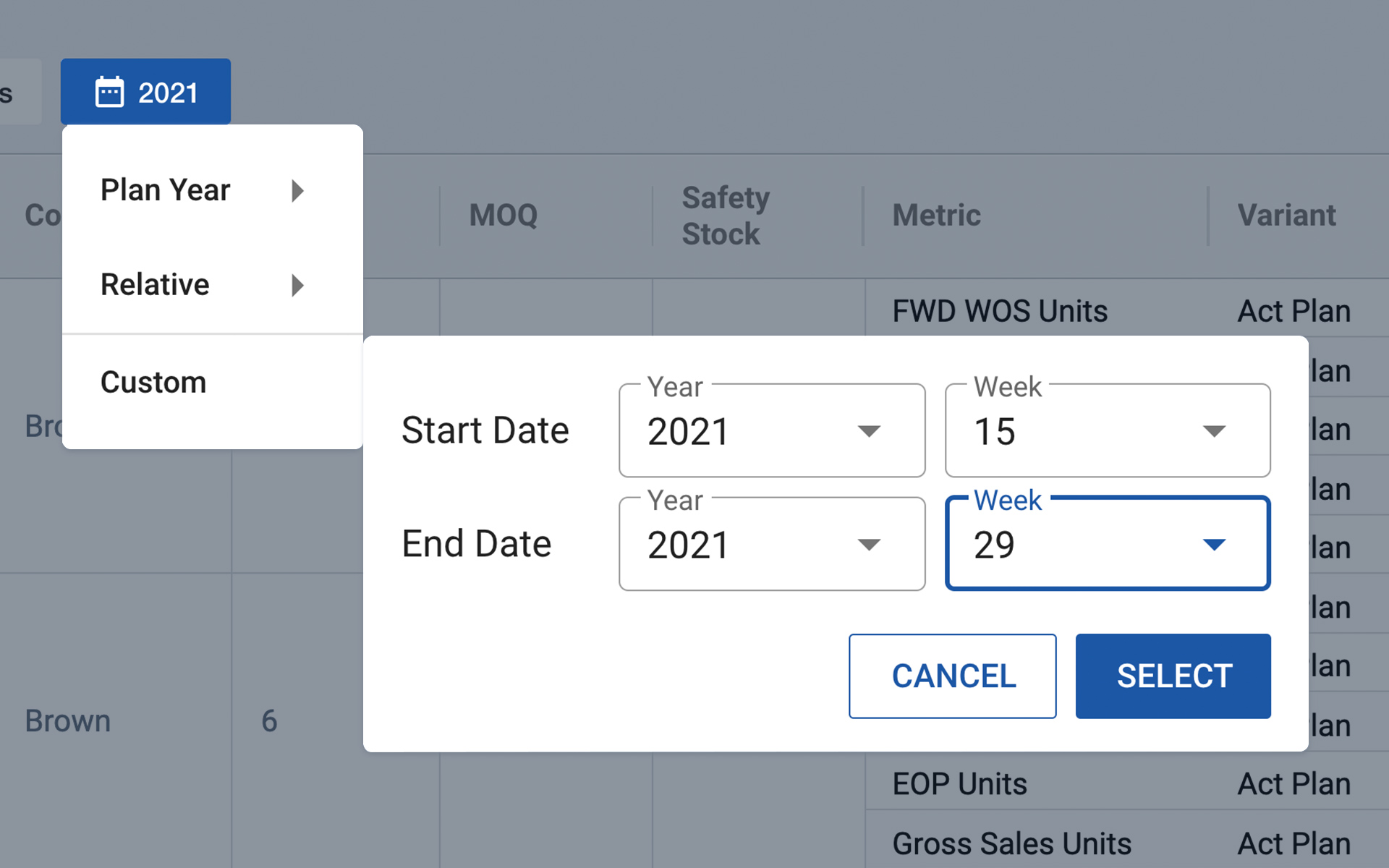Open Start Date Year dropdown arrow
Viewport: 1389px width, 868px height.
869,431
